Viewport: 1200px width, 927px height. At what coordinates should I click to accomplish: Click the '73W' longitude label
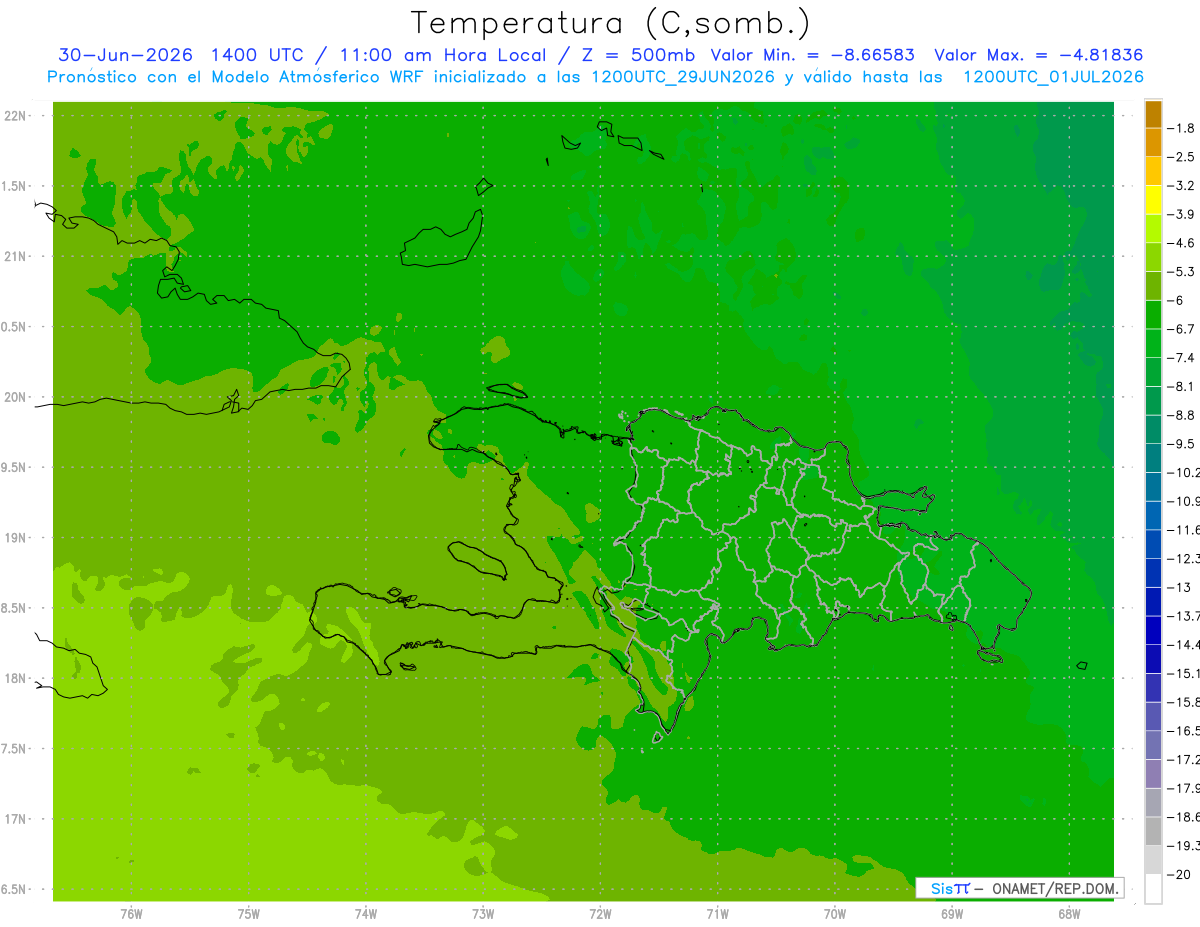(483, 913)
